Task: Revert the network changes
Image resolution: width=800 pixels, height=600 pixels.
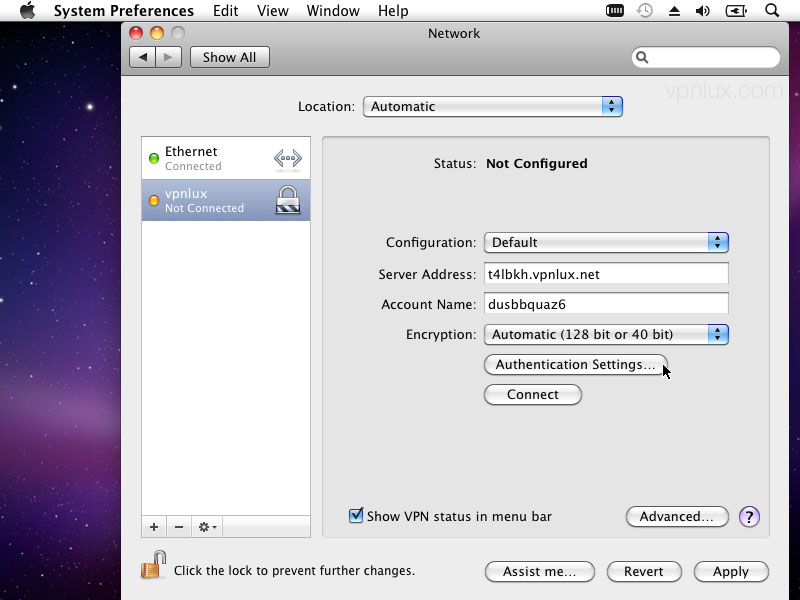Action: (x=644, y=571)
